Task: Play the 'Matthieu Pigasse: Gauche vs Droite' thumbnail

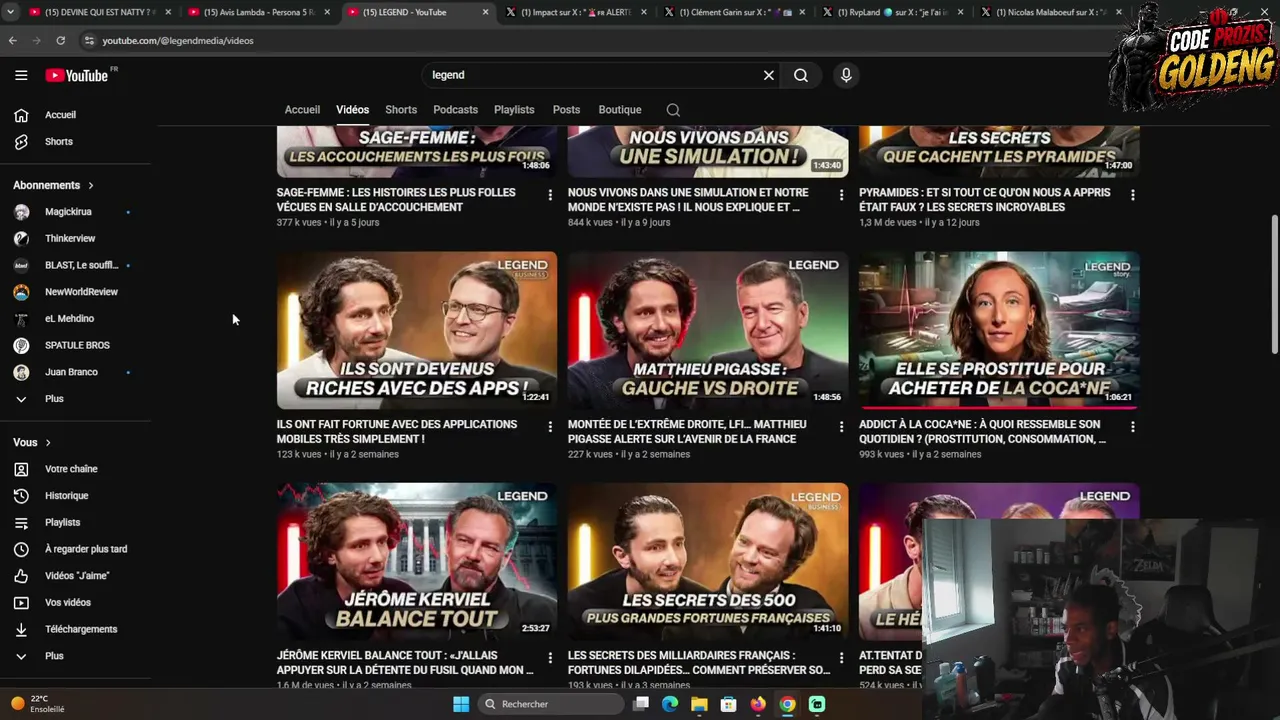Action: tap(708, 331)
